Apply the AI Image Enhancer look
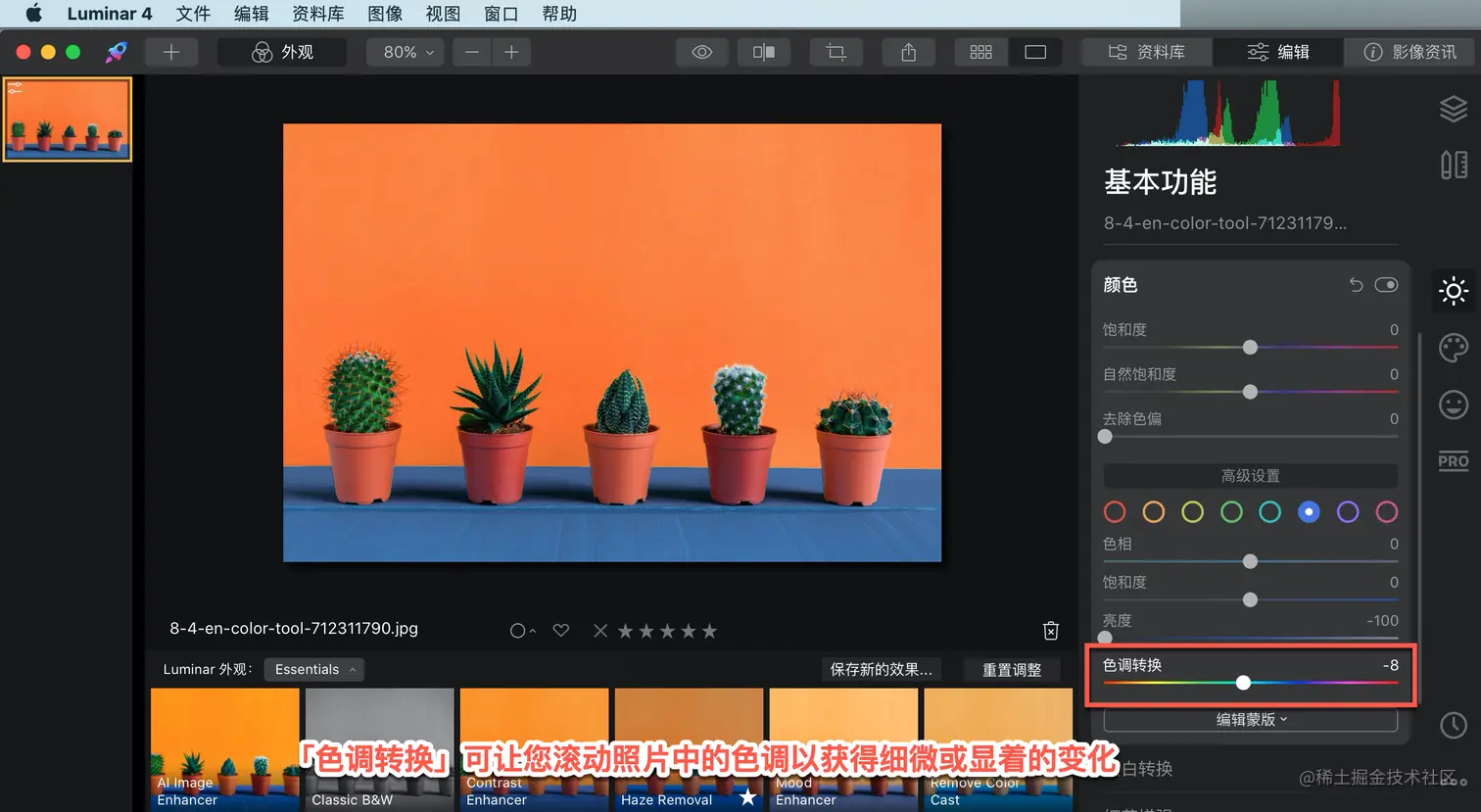The width and height of the screenshot is (1481, 812). point(225,749)
